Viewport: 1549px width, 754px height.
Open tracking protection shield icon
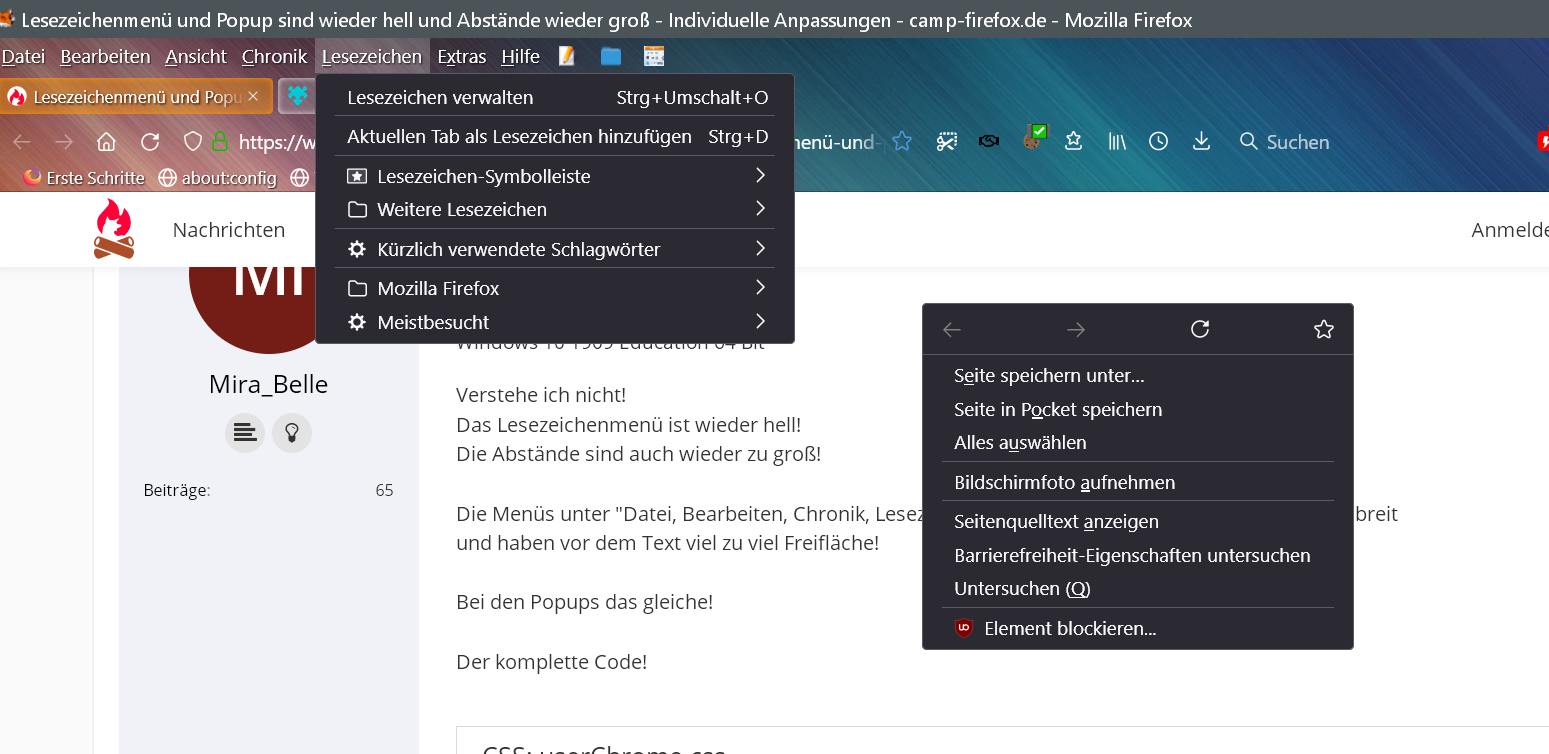pyautogui.click(x=193, y=142)
